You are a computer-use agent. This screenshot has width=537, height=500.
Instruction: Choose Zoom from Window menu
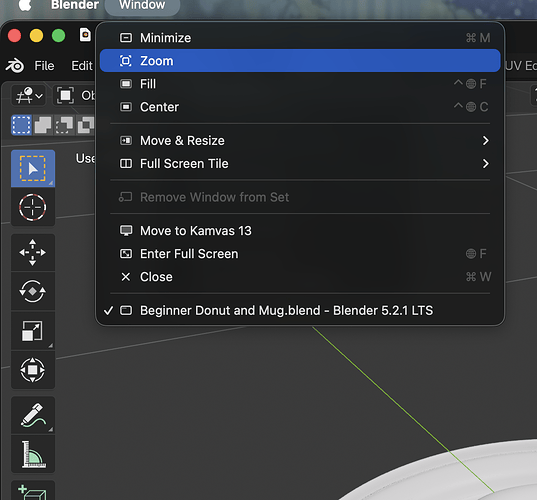pyautogui.click(x=300, y=61)
